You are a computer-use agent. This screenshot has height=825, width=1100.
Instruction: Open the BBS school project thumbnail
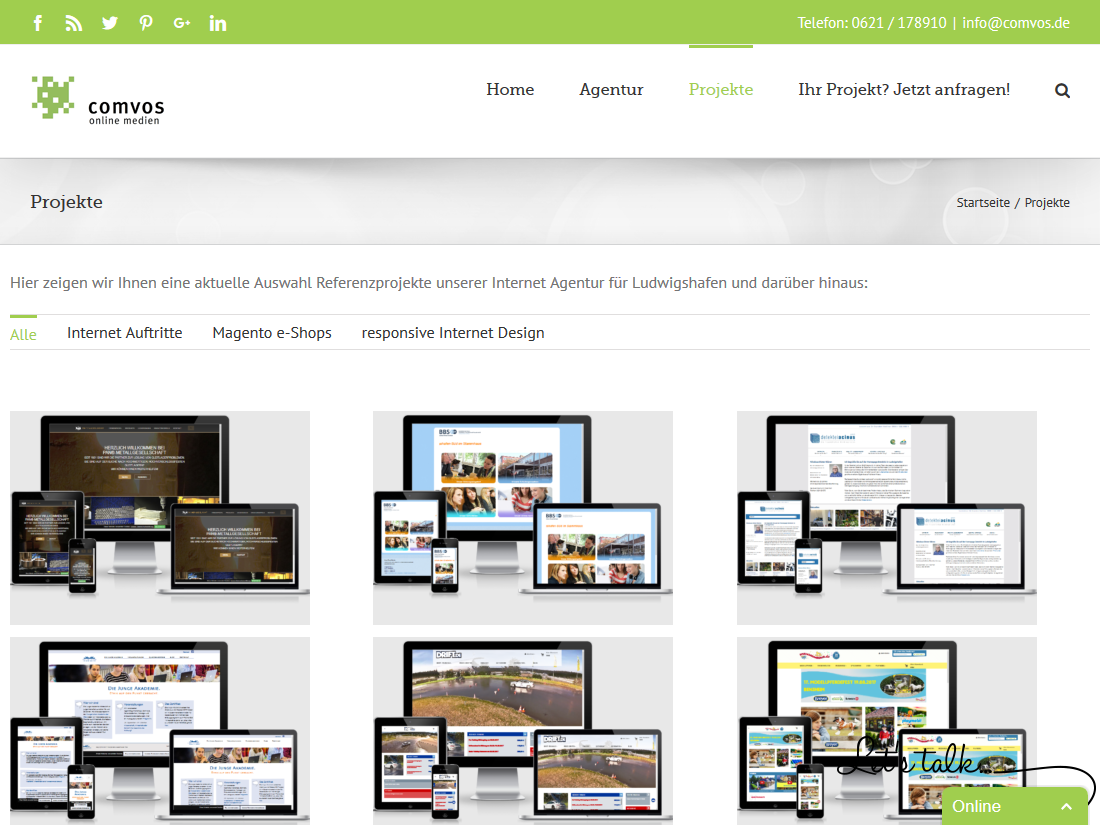click(x=523, y=517)
